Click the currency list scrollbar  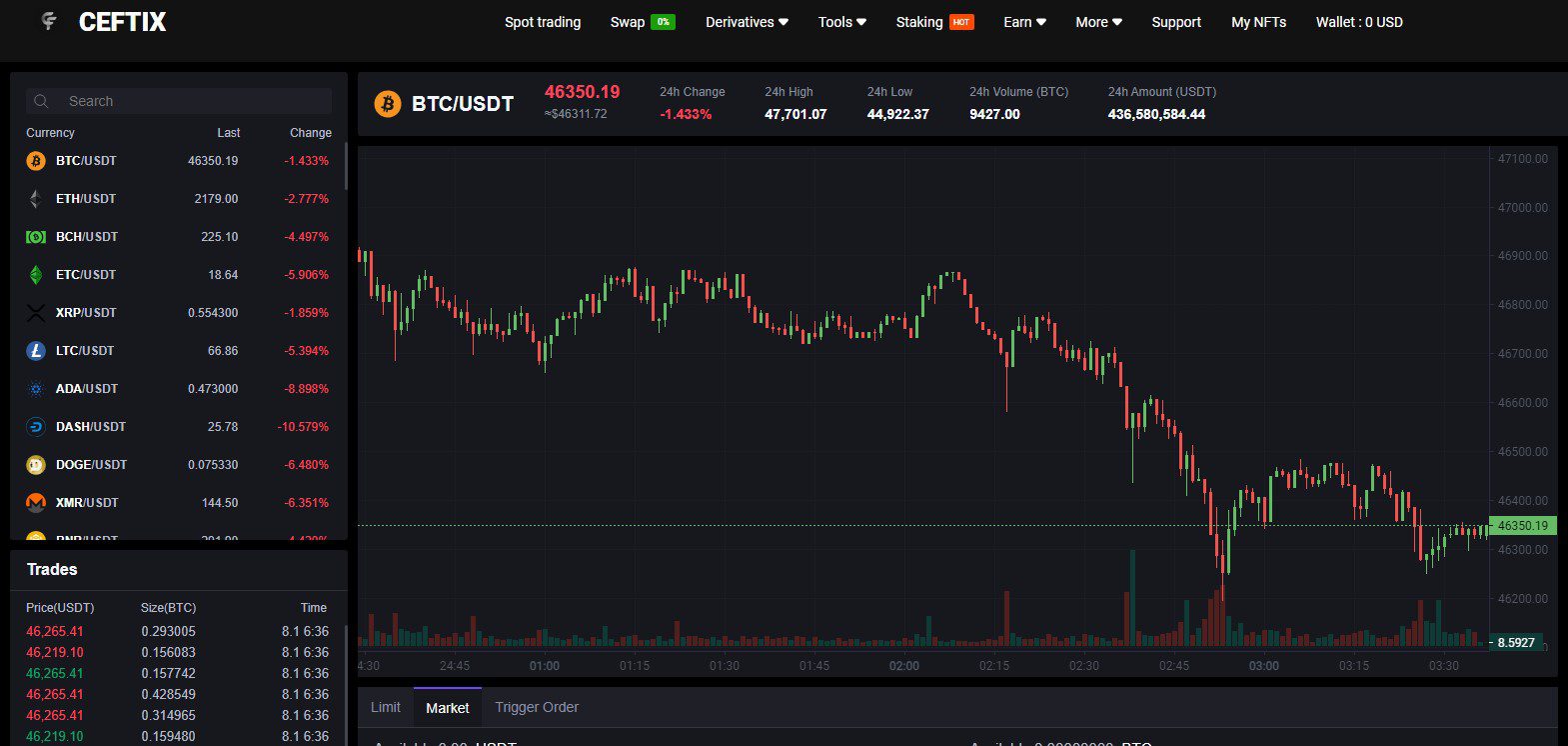[x=346, y=167]
